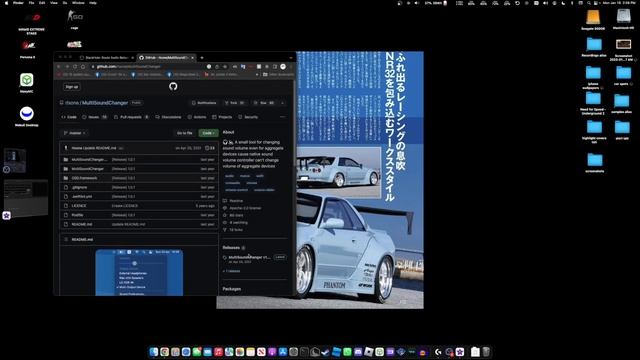Open the Pull requests tab

click(132, 117)
